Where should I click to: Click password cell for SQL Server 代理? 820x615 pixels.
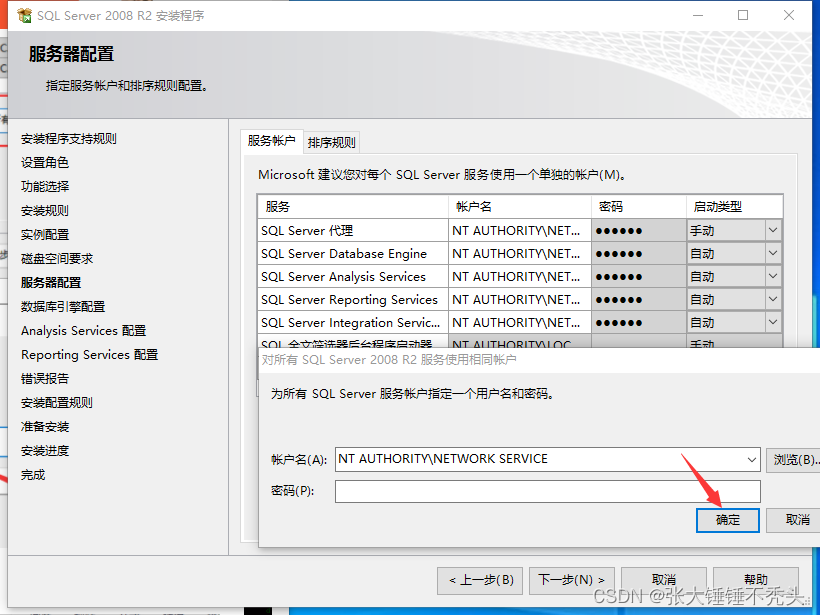tap(639, 231)
